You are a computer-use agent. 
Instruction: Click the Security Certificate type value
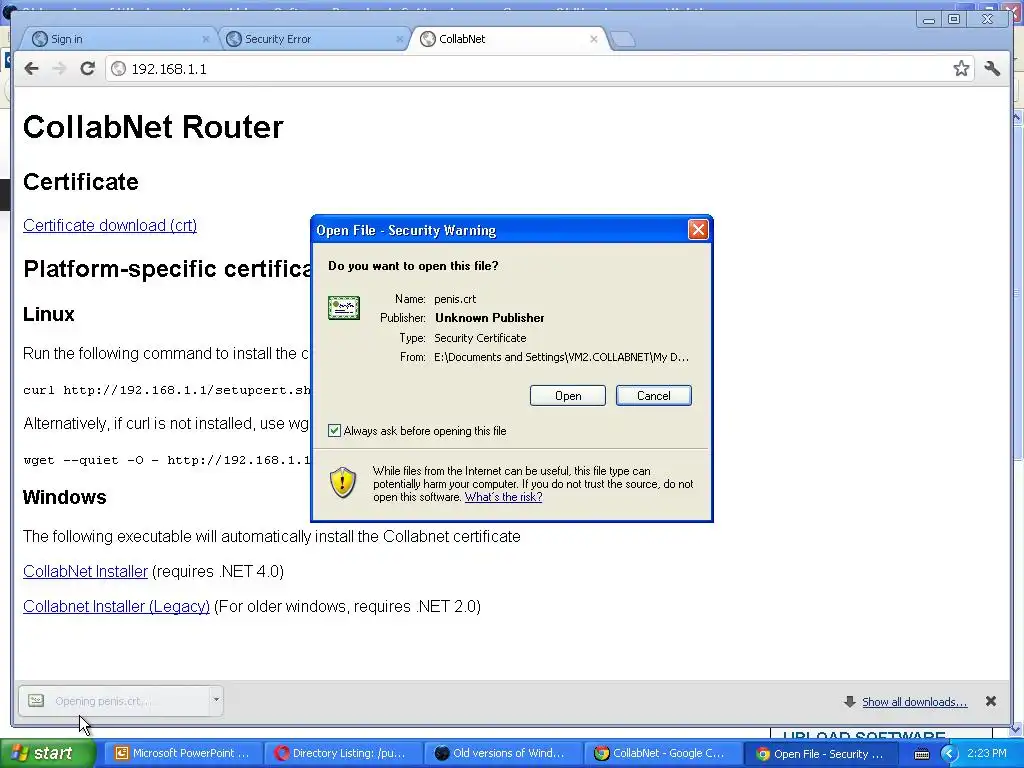click(x=480, y=338)
